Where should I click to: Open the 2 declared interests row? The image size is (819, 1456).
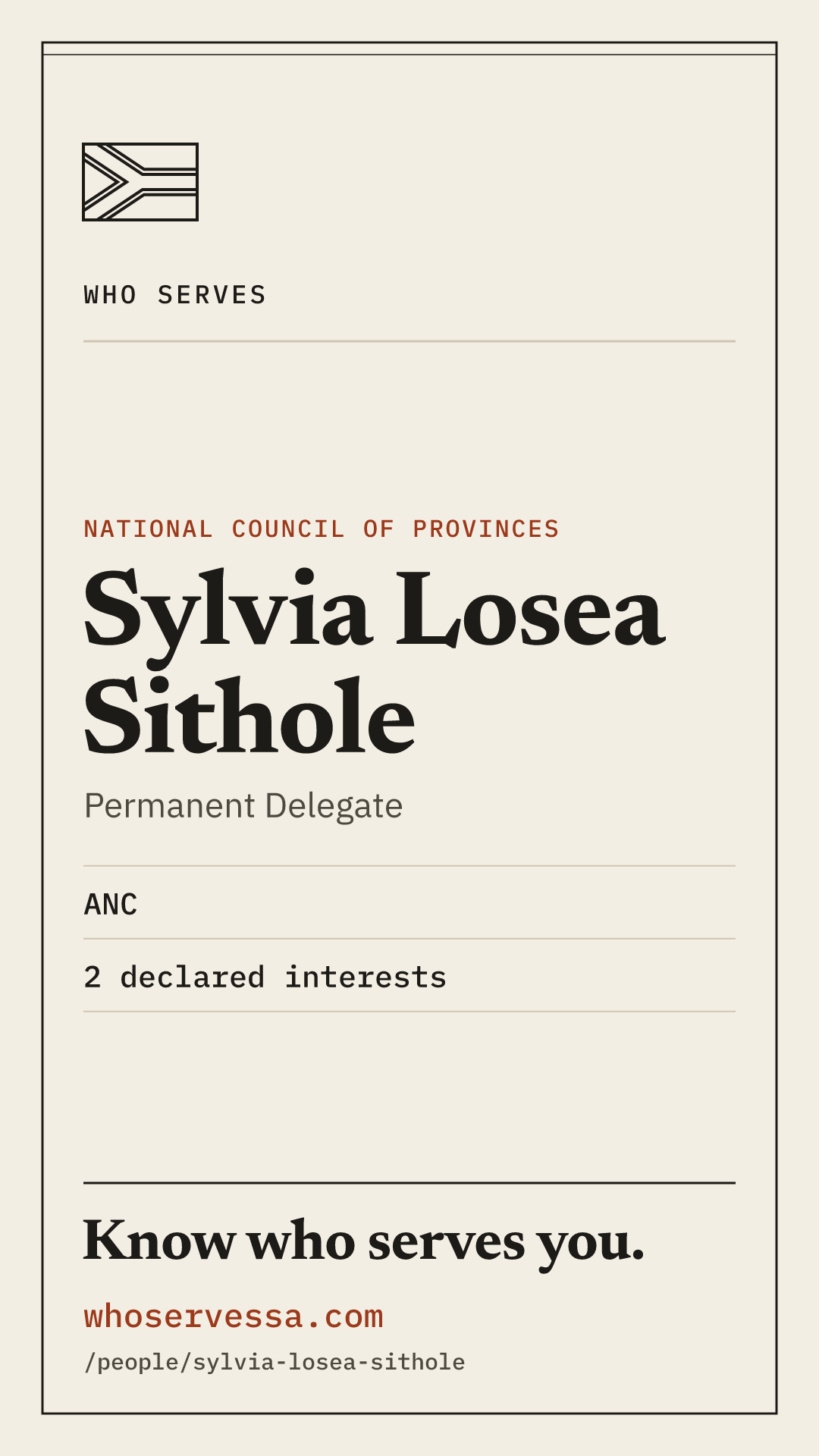409,976
